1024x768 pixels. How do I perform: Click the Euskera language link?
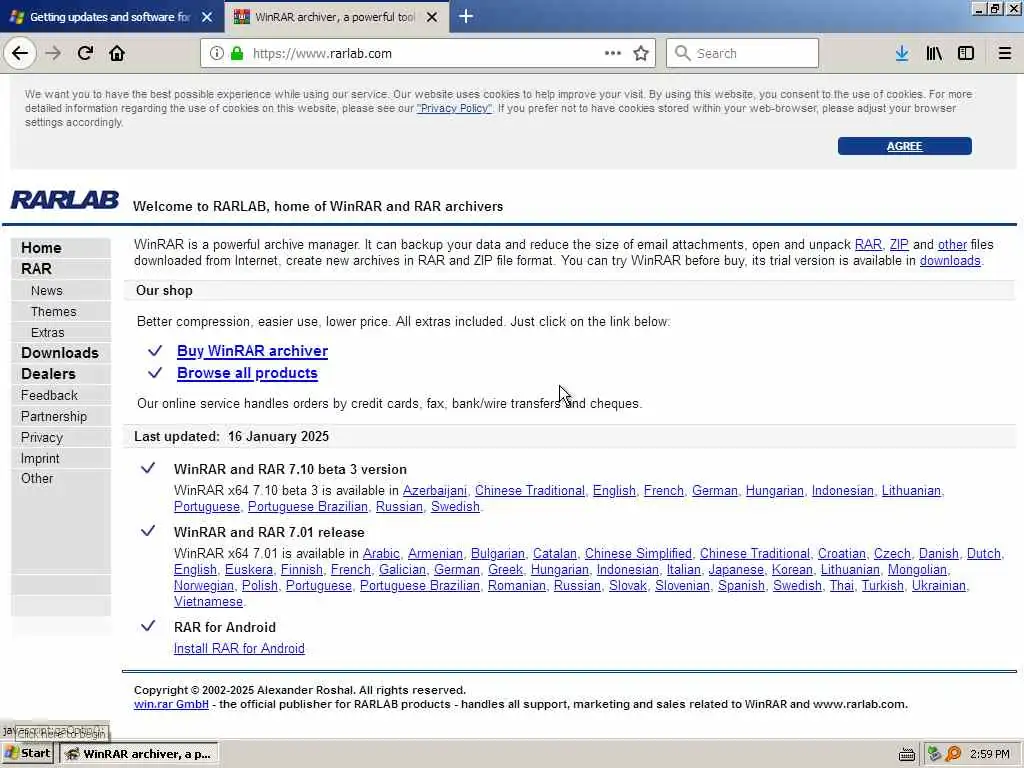click(x=249, y=569)
